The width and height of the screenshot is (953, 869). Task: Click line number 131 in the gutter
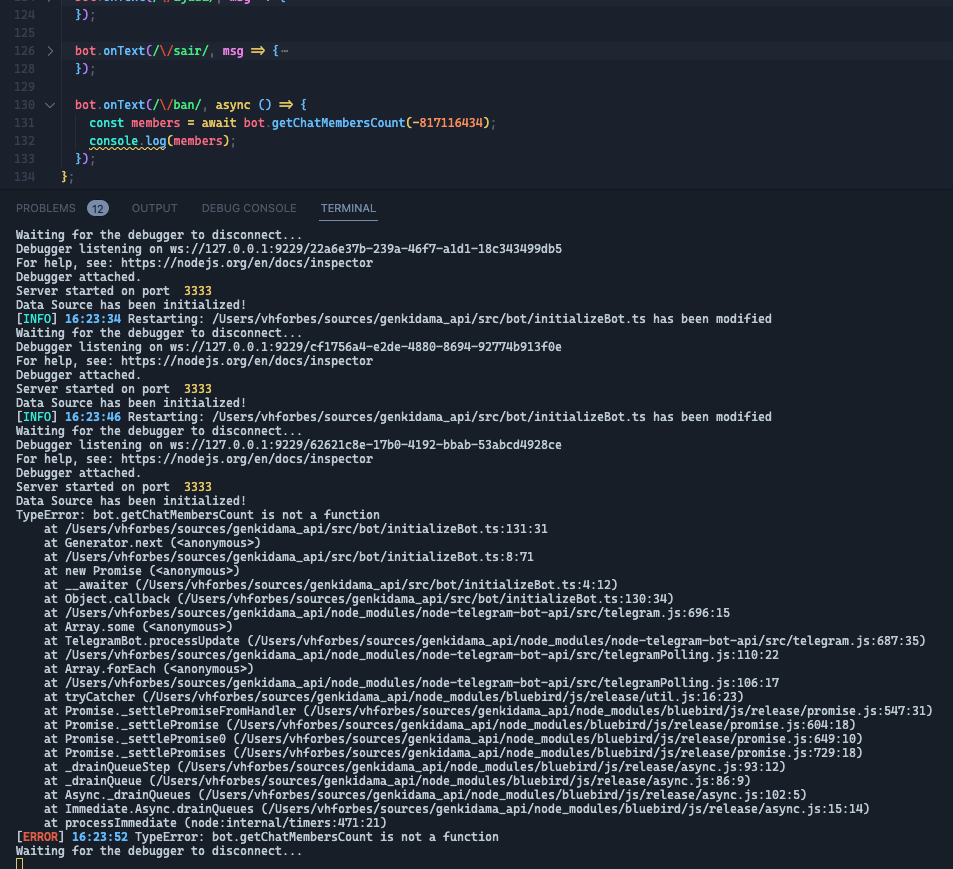[x=24, y=123]
